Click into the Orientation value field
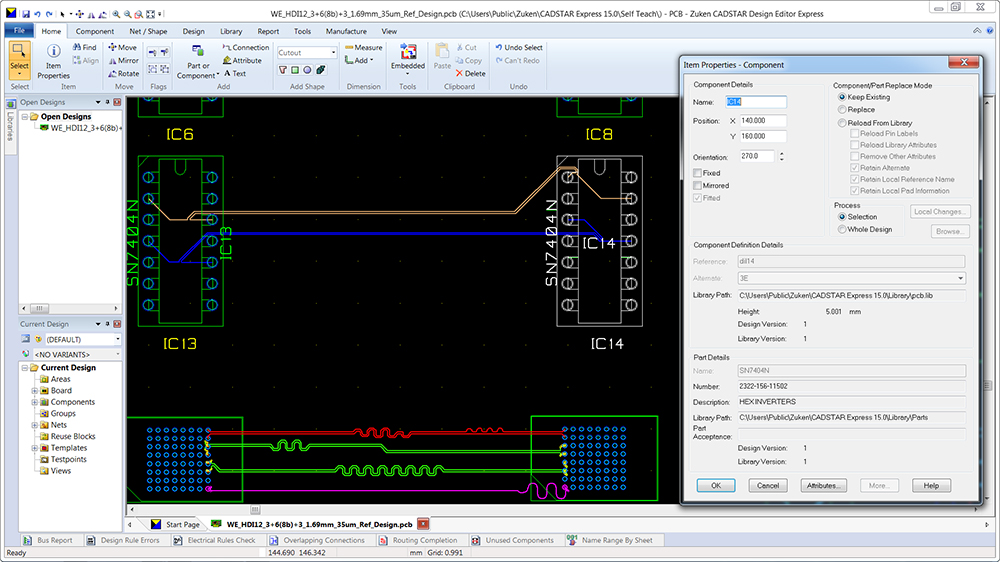Image resolution: width=1000 pixels, height=562 pixels. [x=755, y=156]
